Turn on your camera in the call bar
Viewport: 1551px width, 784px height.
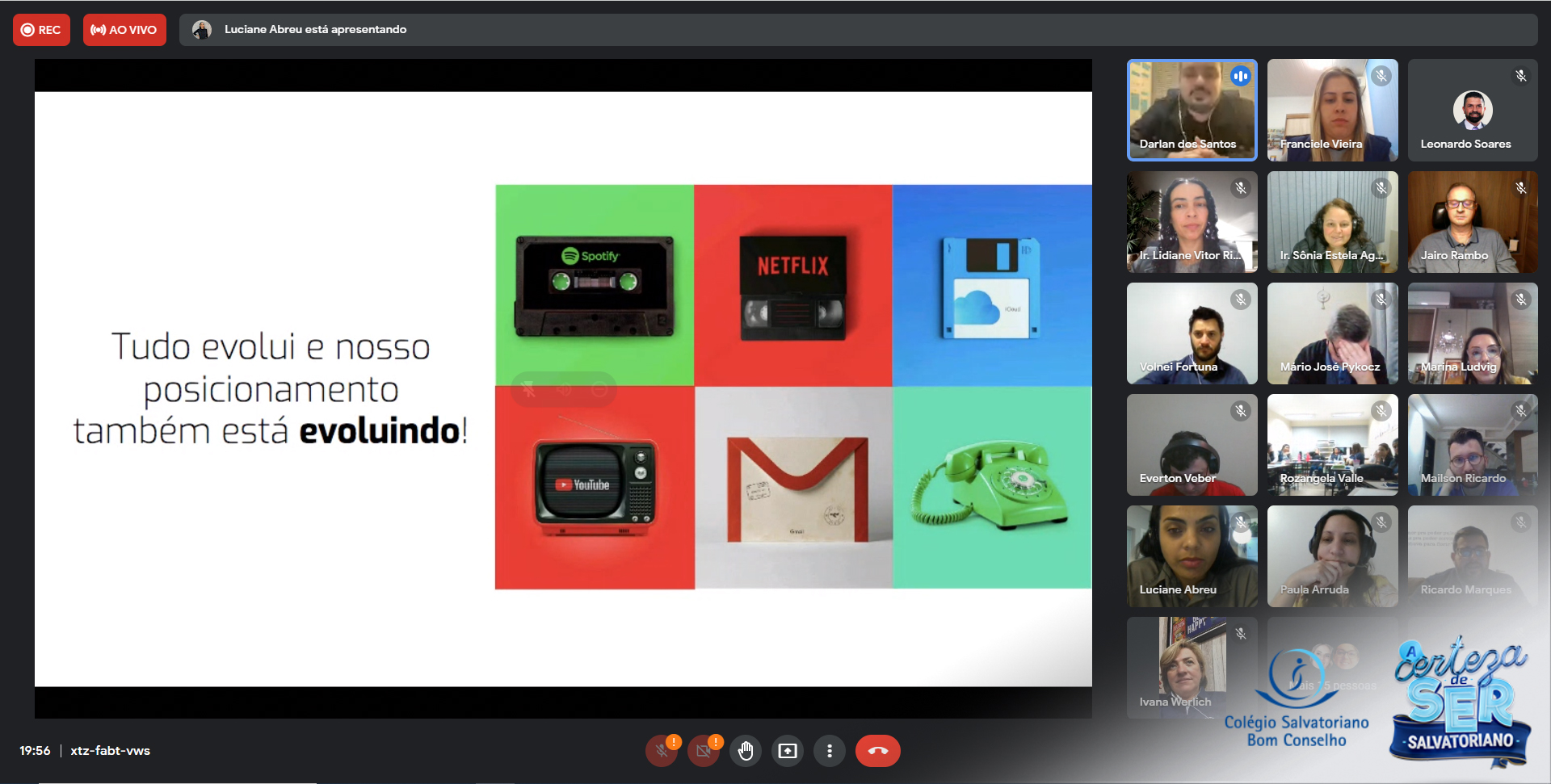[x=704, y=751]
